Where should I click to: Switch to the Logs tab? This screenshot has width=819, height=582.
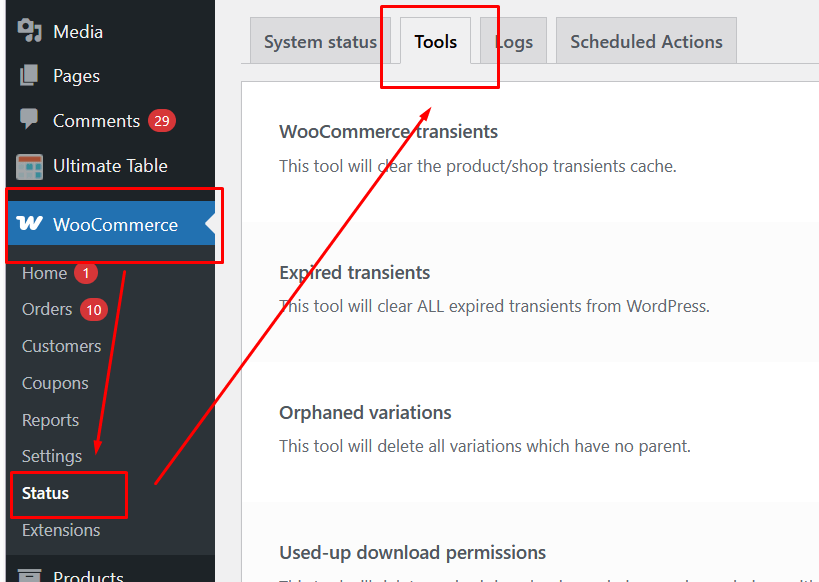(513, 41)
